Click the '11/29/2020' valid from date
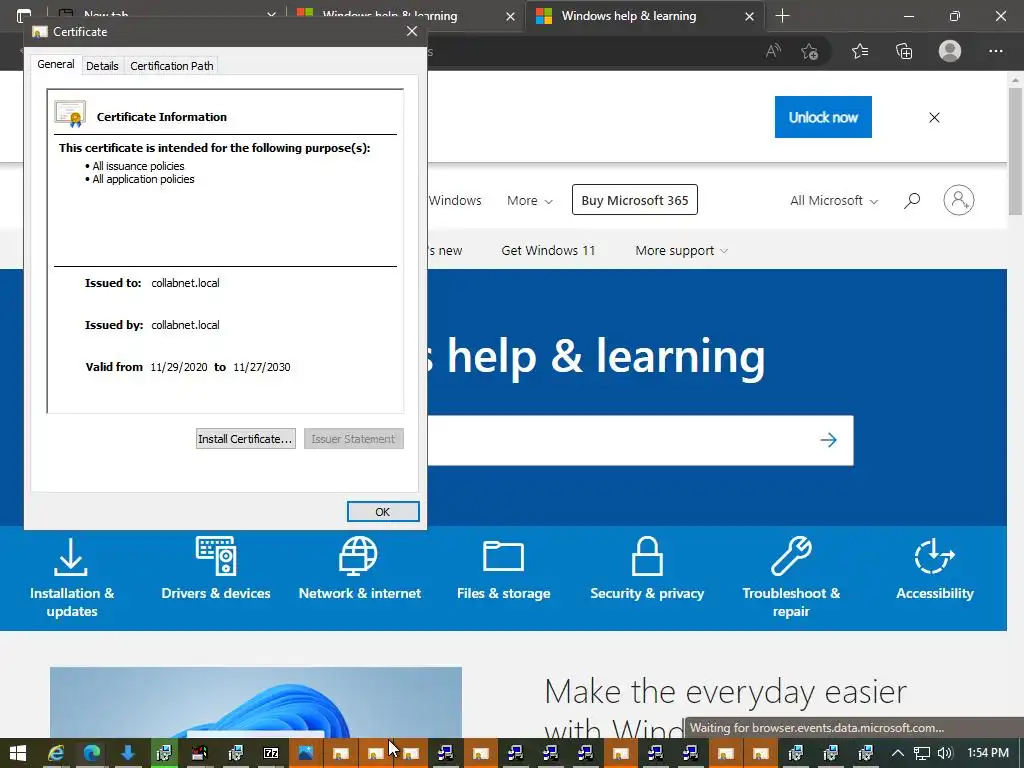The width and height of the screenshot is (1024, 768). point(178,367)
